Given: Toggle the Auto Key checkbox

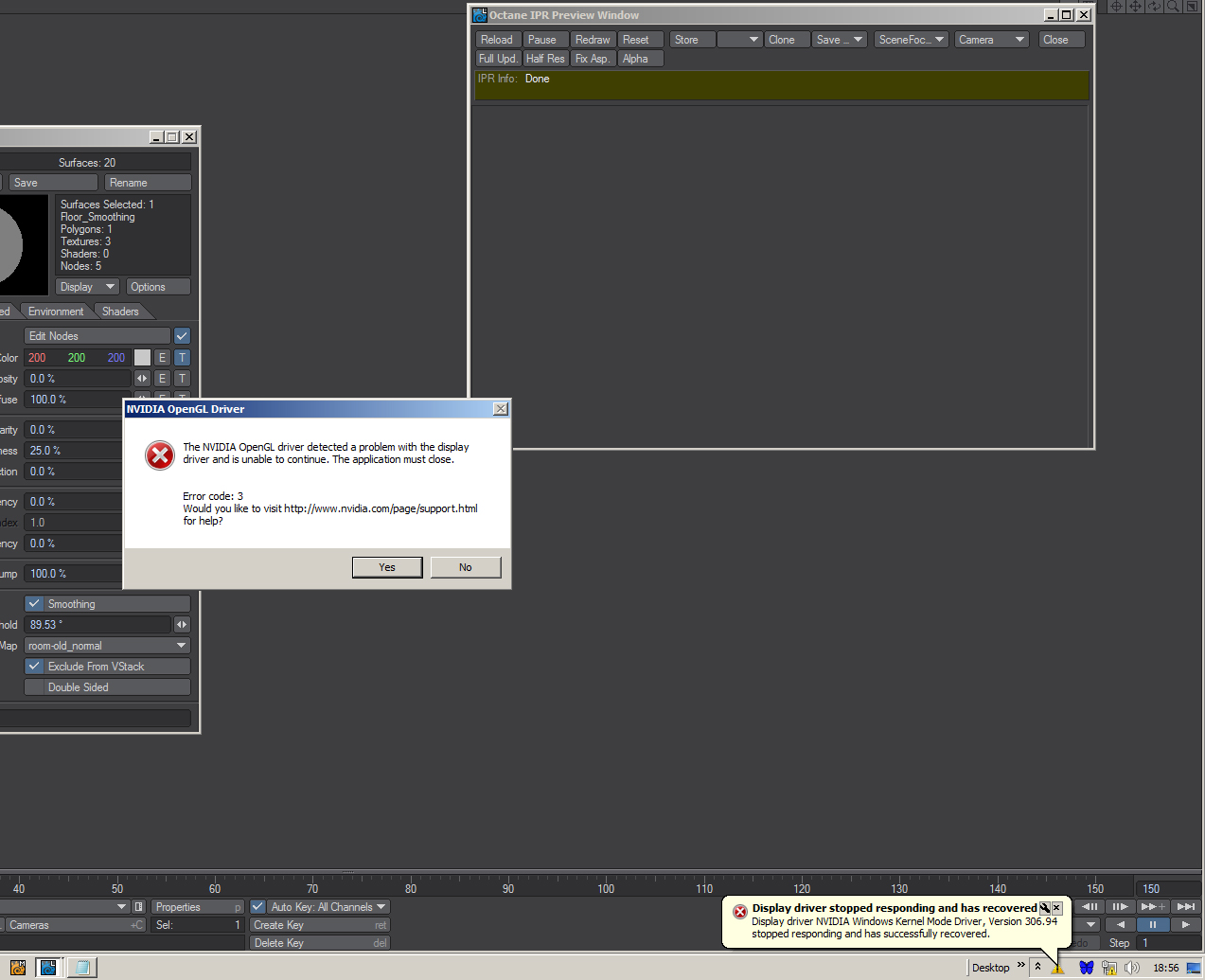Looking at the screenshot, I should (257, 907).
